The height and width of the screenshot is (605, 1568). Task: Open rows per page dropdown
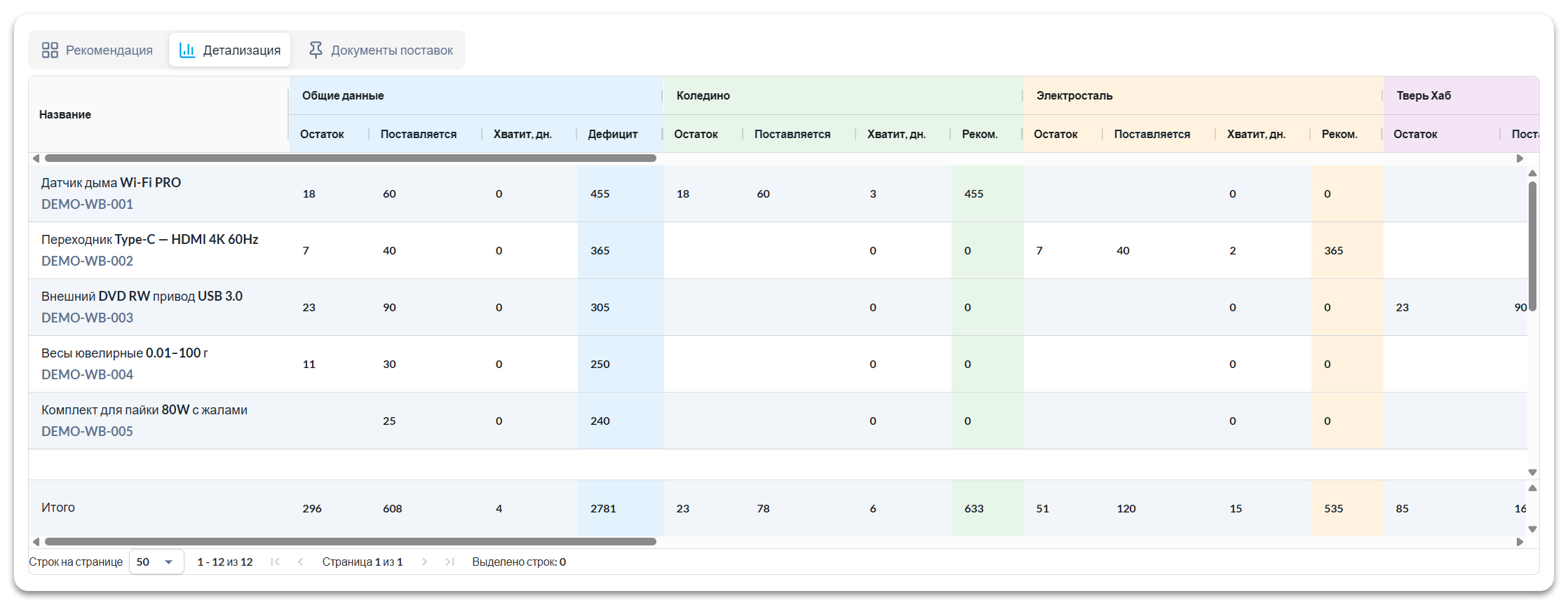(156, 562)
